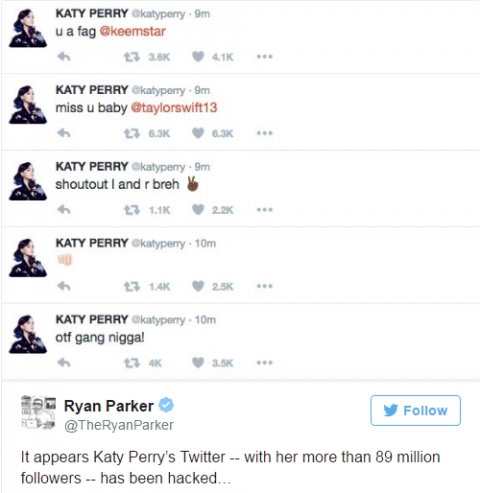This screenshot has width=480, height=493.
Task: Open the @TheRyanParker handle
Action: pos(119,425)
